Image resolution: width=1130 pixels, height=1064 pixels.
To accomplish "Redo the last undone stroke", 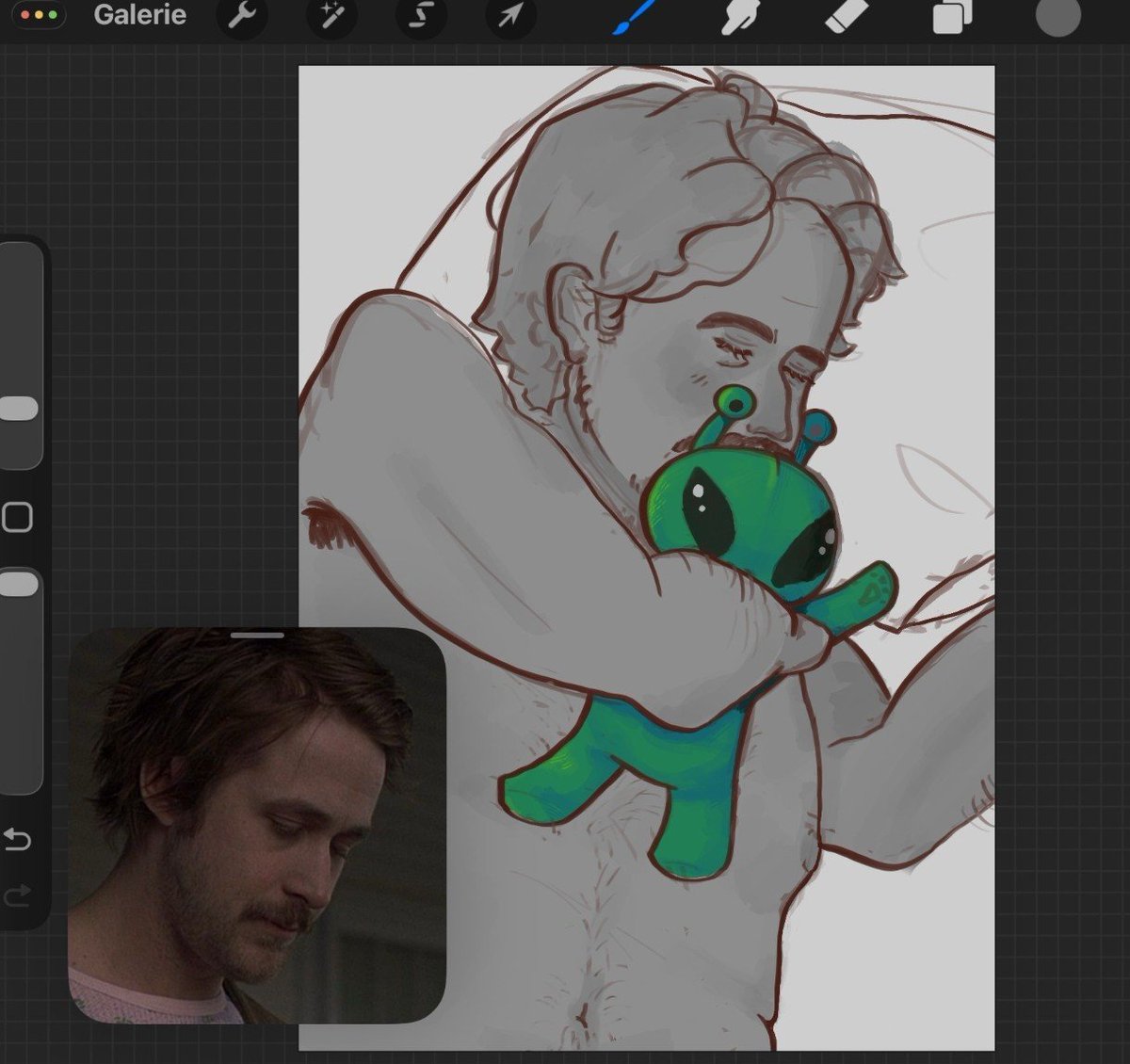I will point(17,895).
